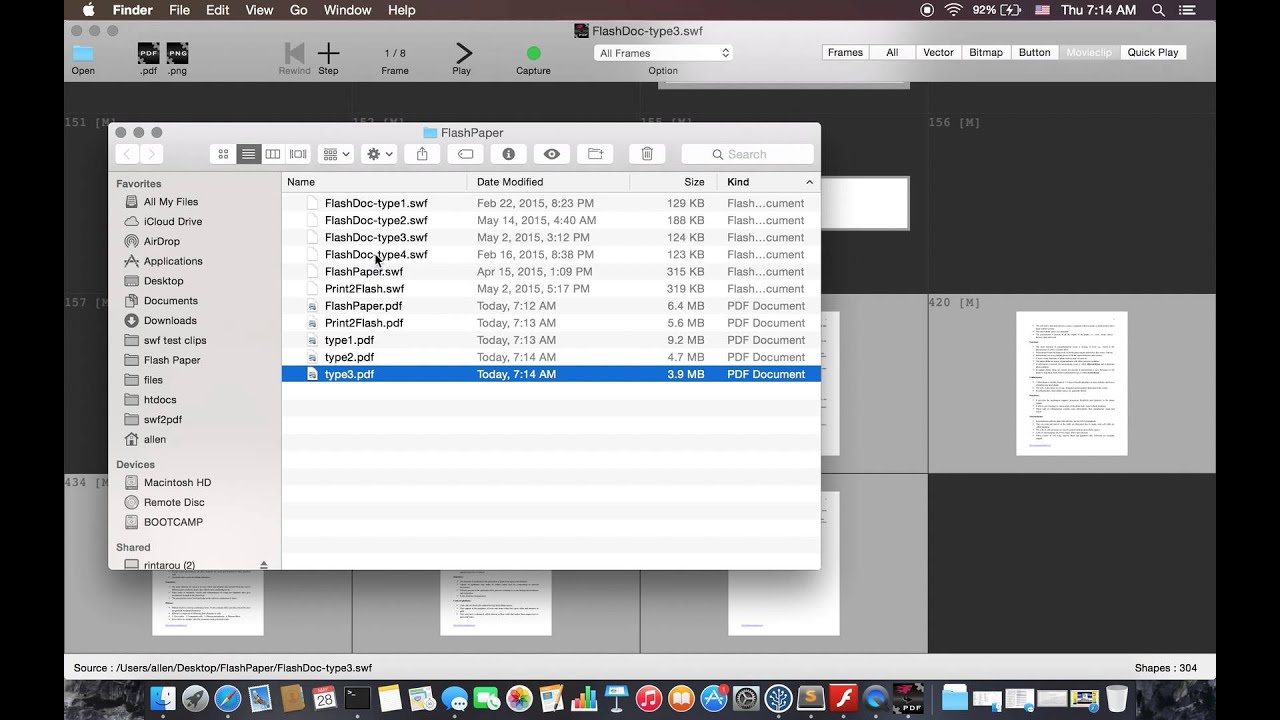Image resolution: width=1280 pixels, height=720 pixels.
Task: Open Terminal from the Dock
Action: [x=357, y=698]
